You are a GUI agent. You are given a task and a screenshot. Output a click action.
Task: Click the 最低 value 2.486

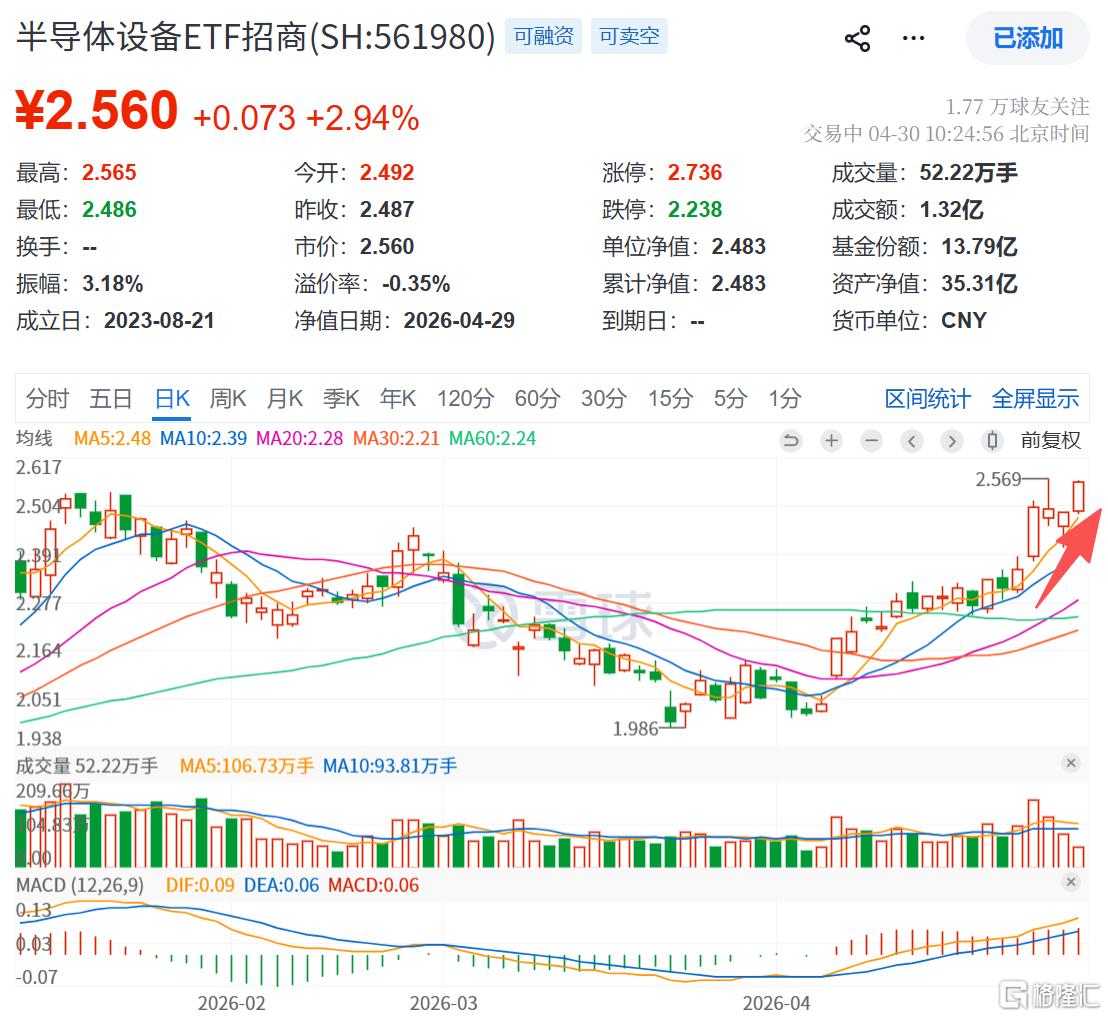pos(109,210)
